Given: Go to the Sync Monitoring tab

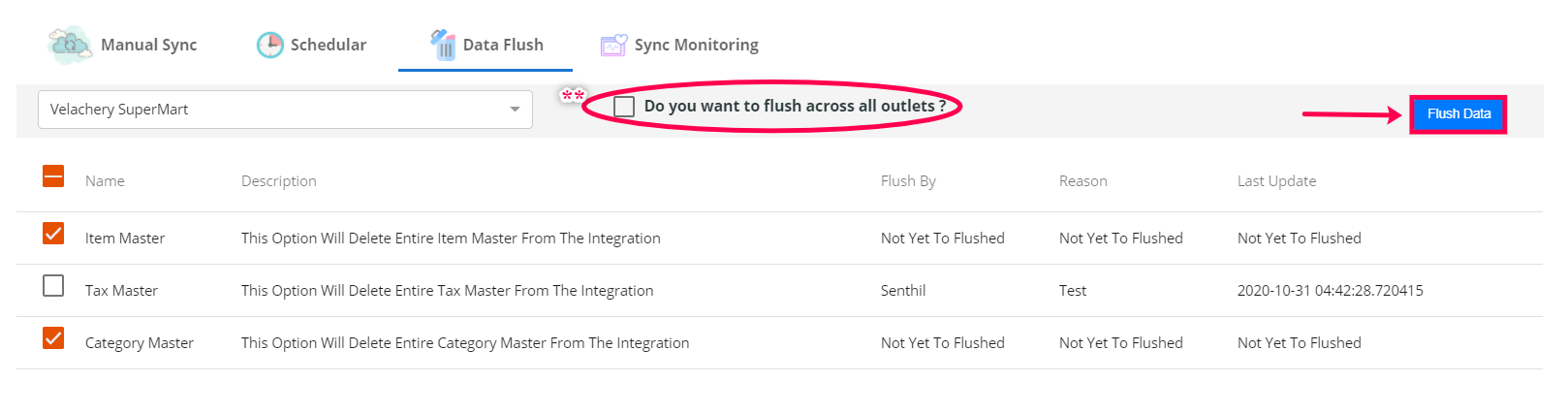Looking at the screenshot, I should (696, 45).
